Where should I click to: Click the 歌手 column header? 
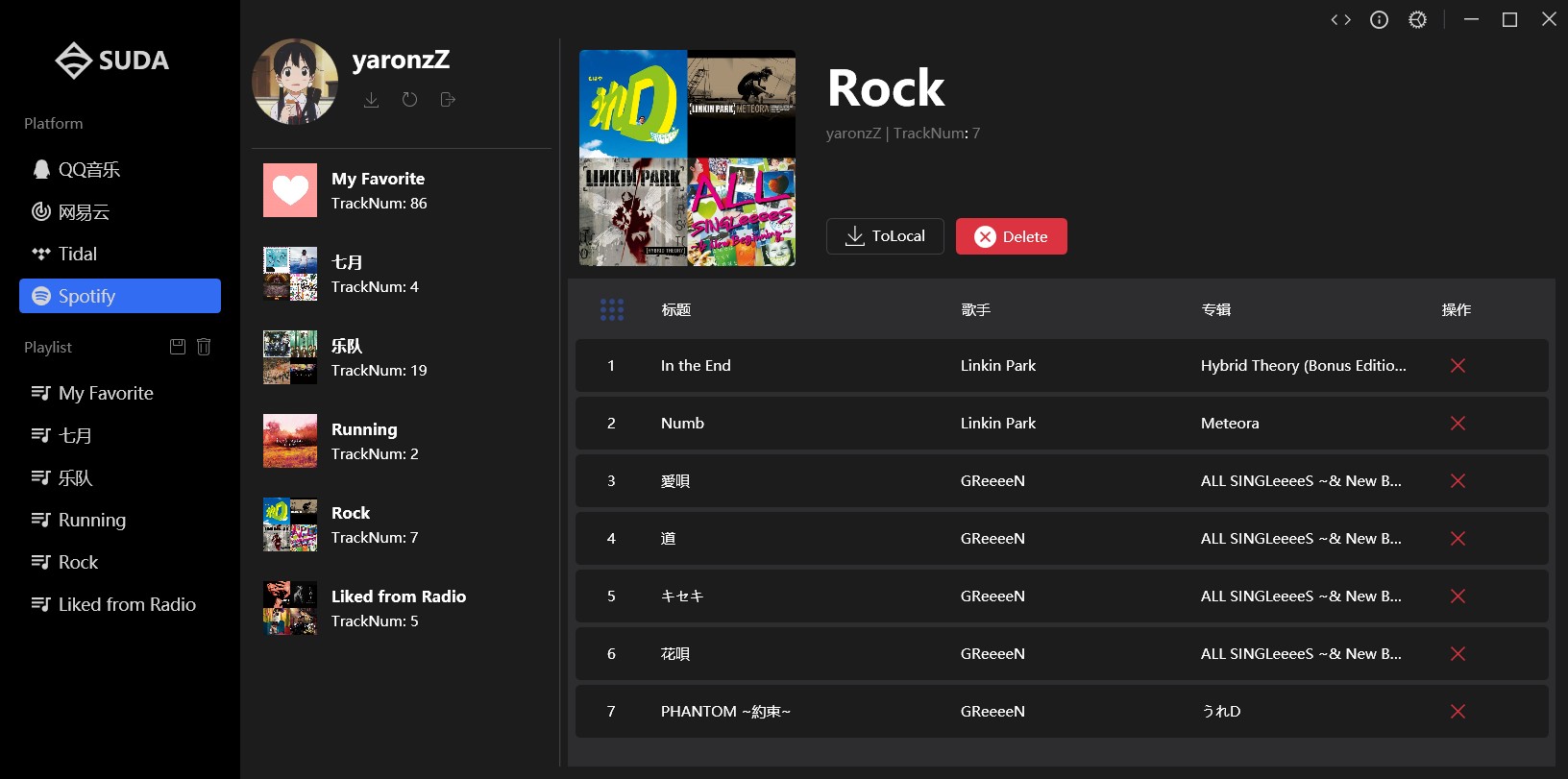pyautogui.click(x=976, y=309)
